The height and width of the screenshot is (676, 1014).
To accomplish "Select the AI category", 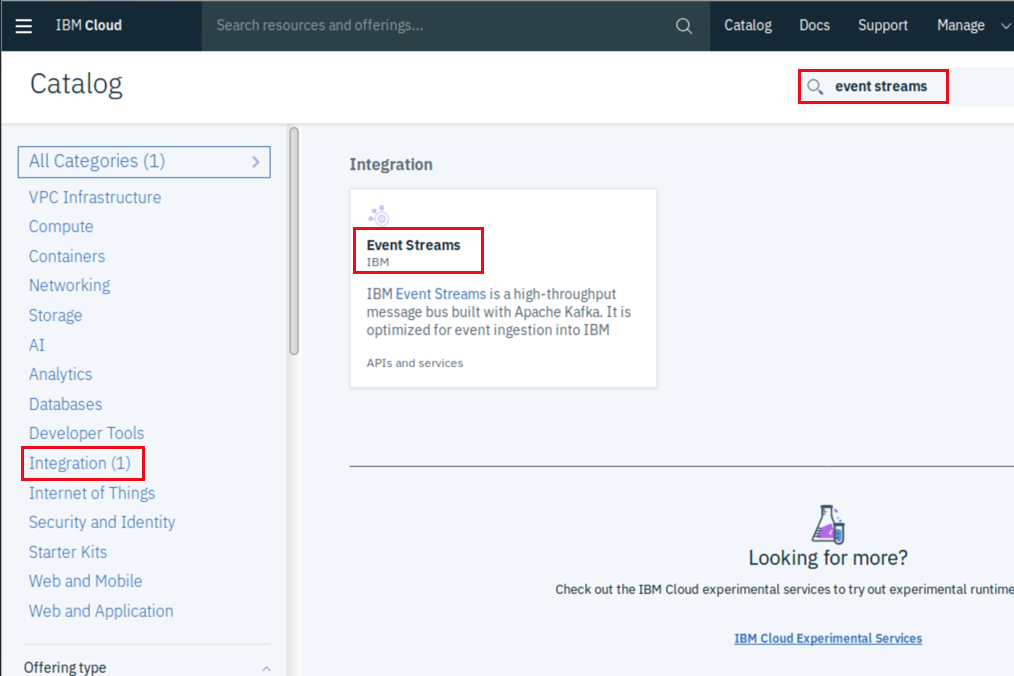I will tap(36, 345).
